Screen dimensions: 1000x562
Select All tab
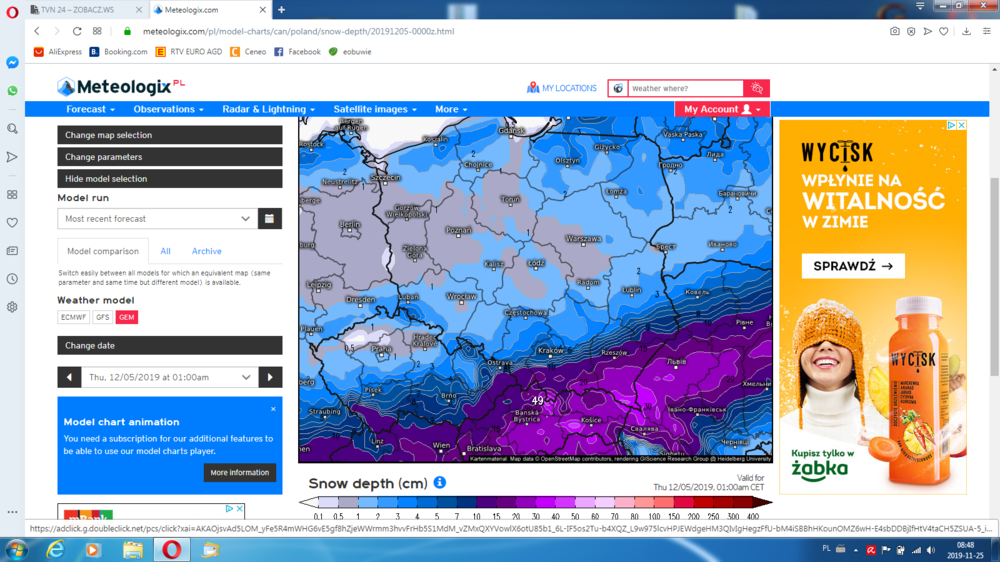click(x=165, y=251)
